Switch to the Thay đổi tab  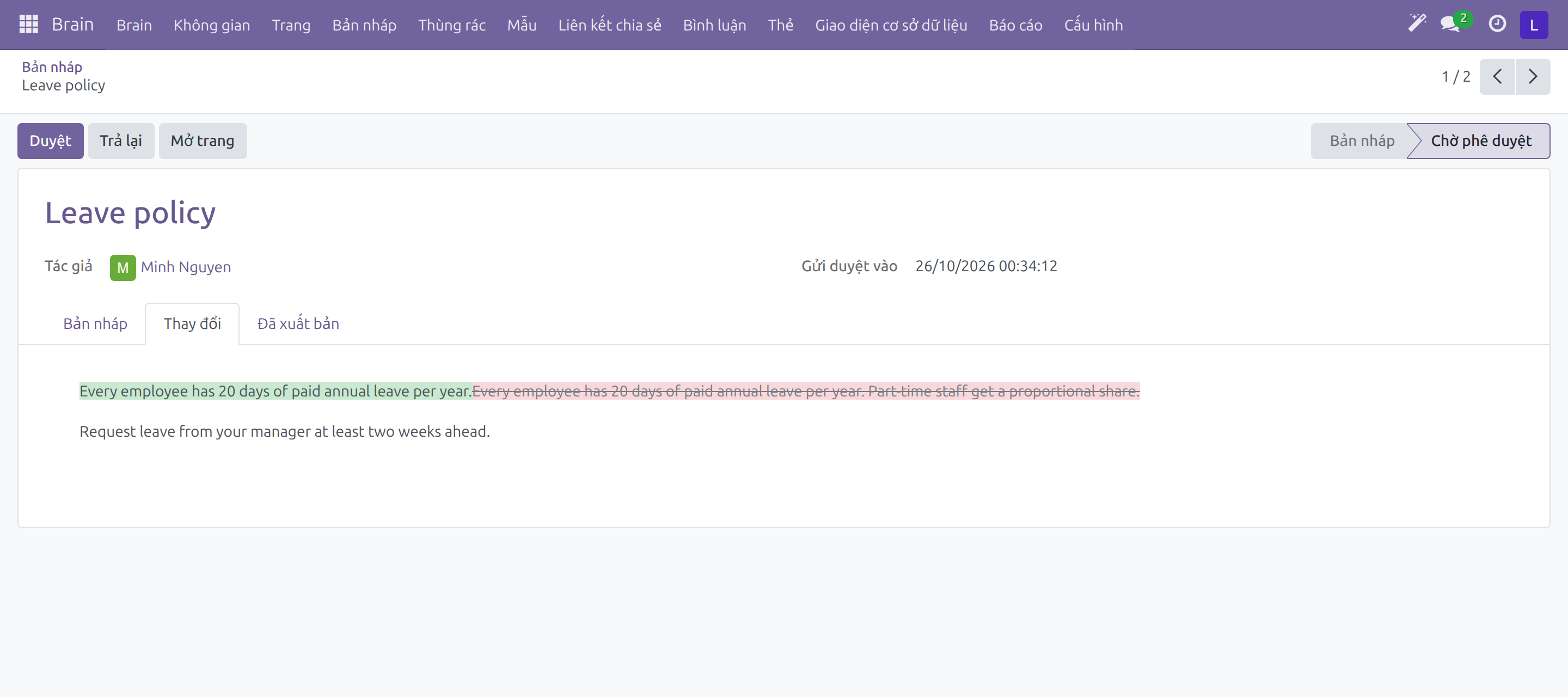pyautogui.click(x=192, y=323)
